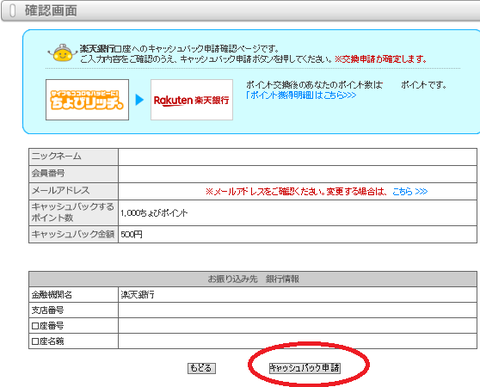Select the 金融機関名 row label
480x387 pixels.
(52, 295)
